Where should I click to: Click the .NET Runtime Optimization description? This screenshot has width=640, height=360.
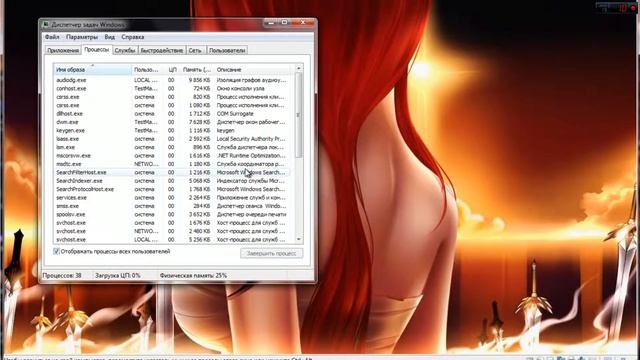251,156
